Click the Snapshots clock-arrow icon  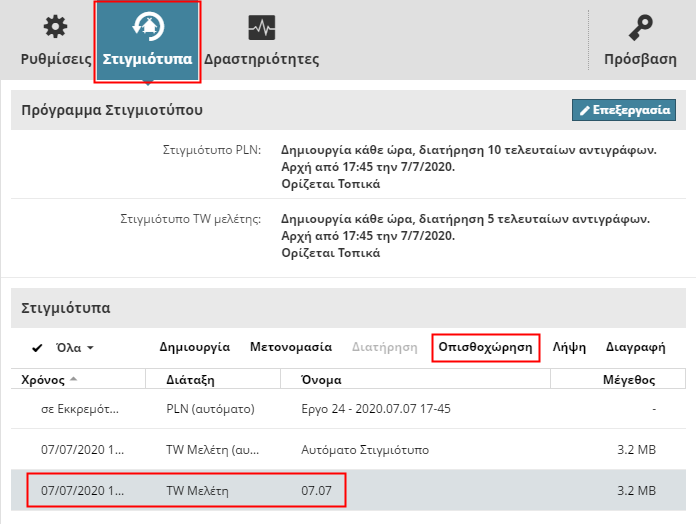coord(148,27)
